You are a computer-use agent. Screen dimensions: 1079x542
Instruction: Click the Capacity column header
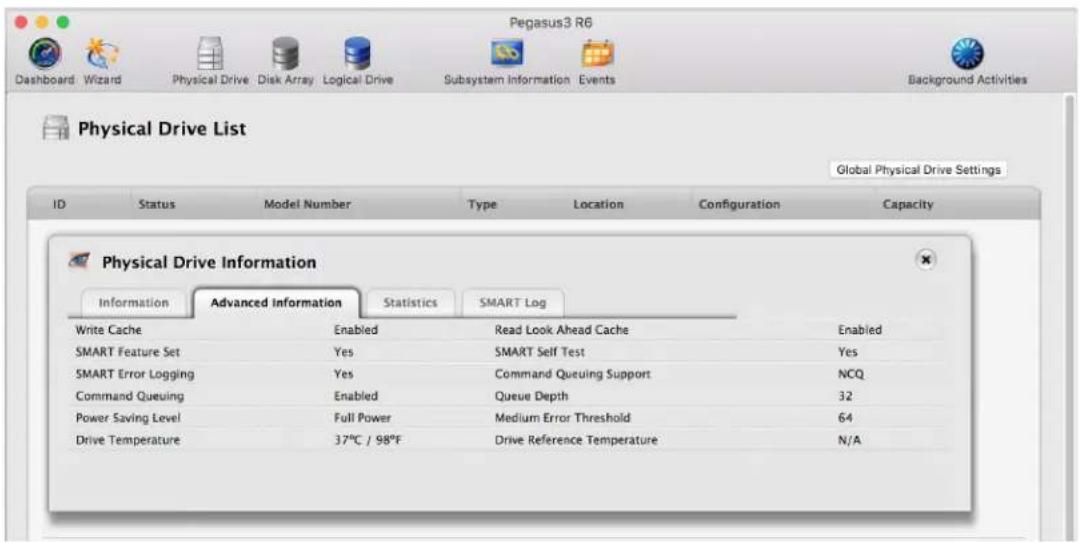(x=908, y=204)
